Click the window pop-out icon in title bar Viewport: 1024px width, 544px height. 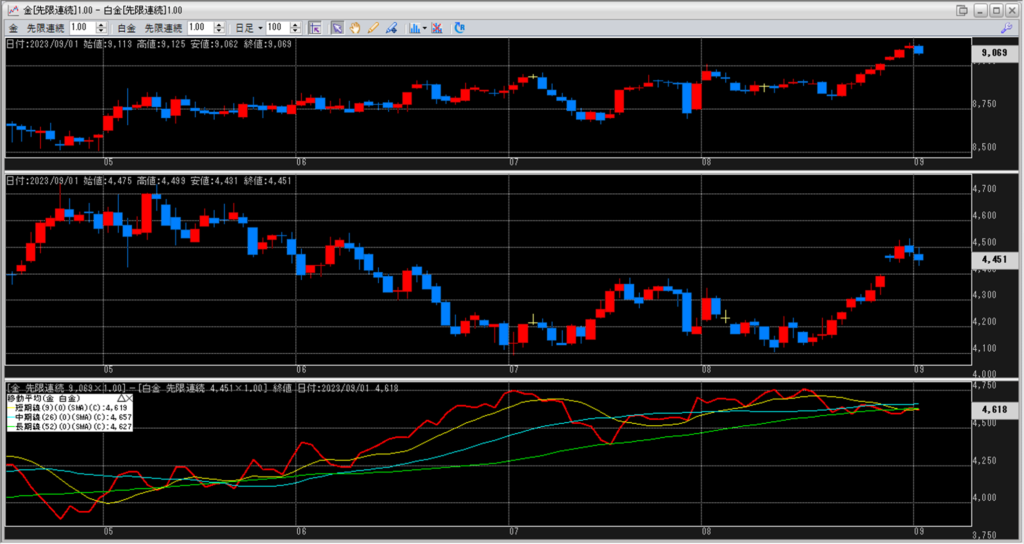pyautogui.click(x=962, y=10)
